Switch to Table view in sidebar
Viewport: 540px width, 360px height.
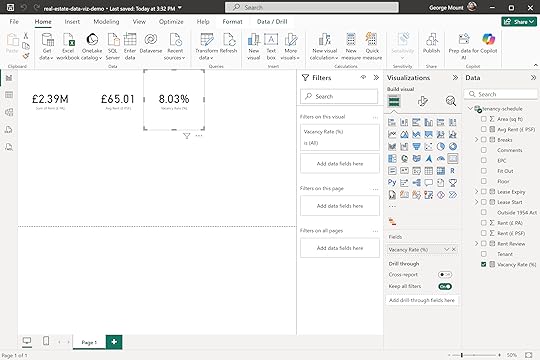[x=9, y=95]
